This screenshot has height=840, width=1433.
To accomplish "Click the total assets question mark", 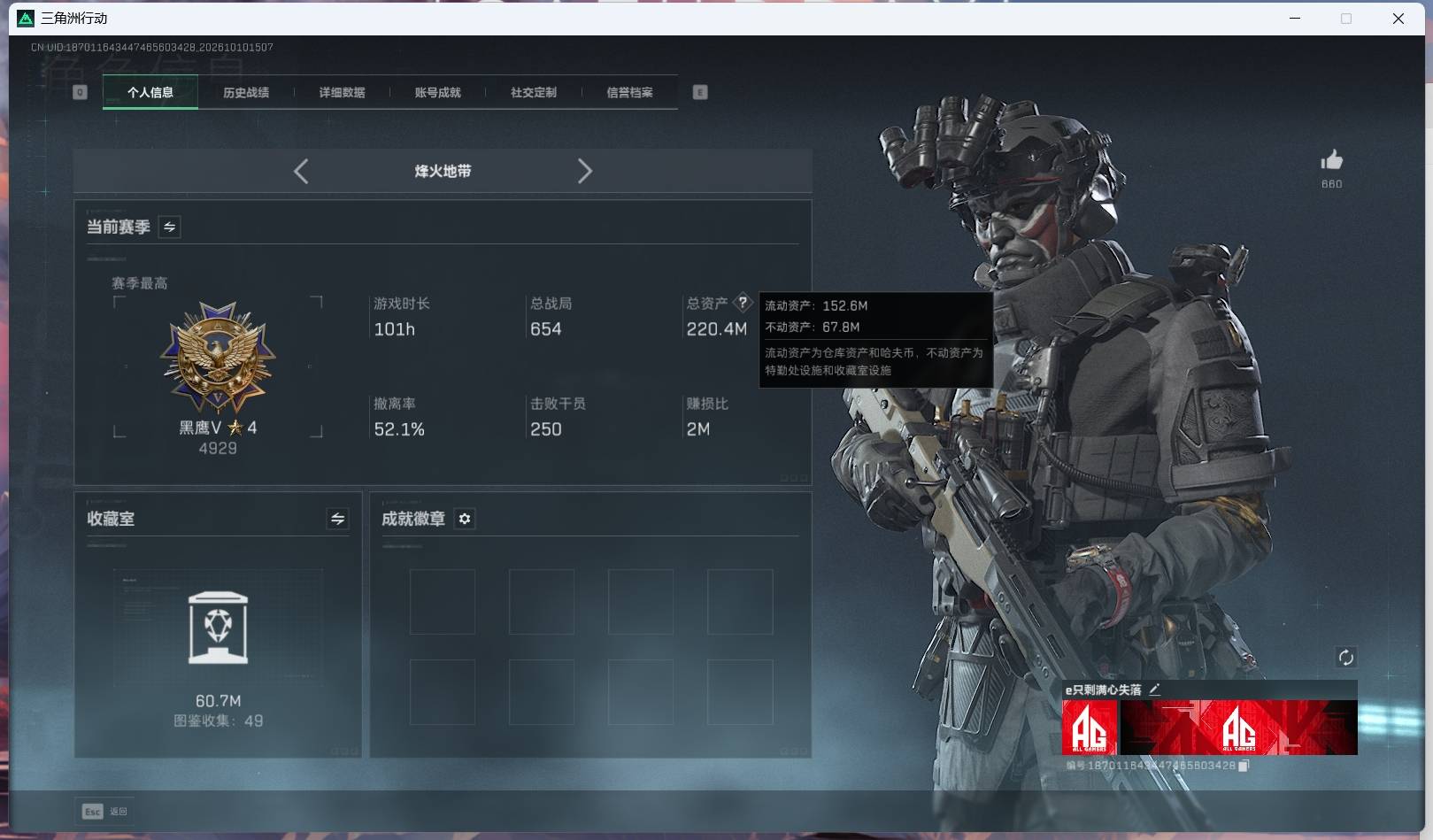I will 743,302.
